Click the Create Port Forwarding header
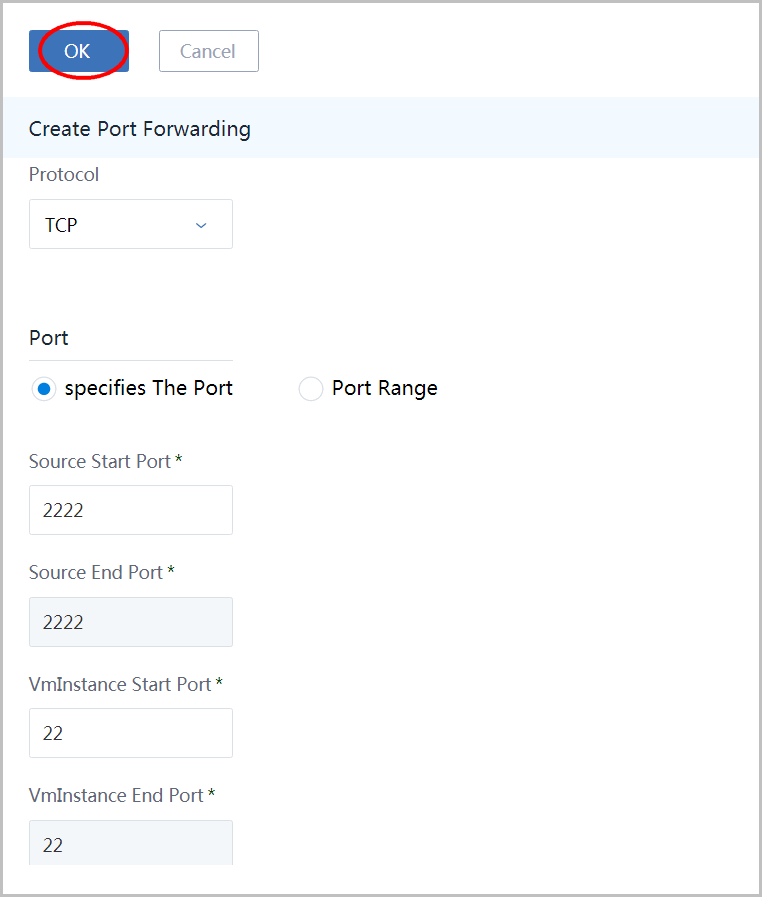762x897 pixels. tap(140, 129)
